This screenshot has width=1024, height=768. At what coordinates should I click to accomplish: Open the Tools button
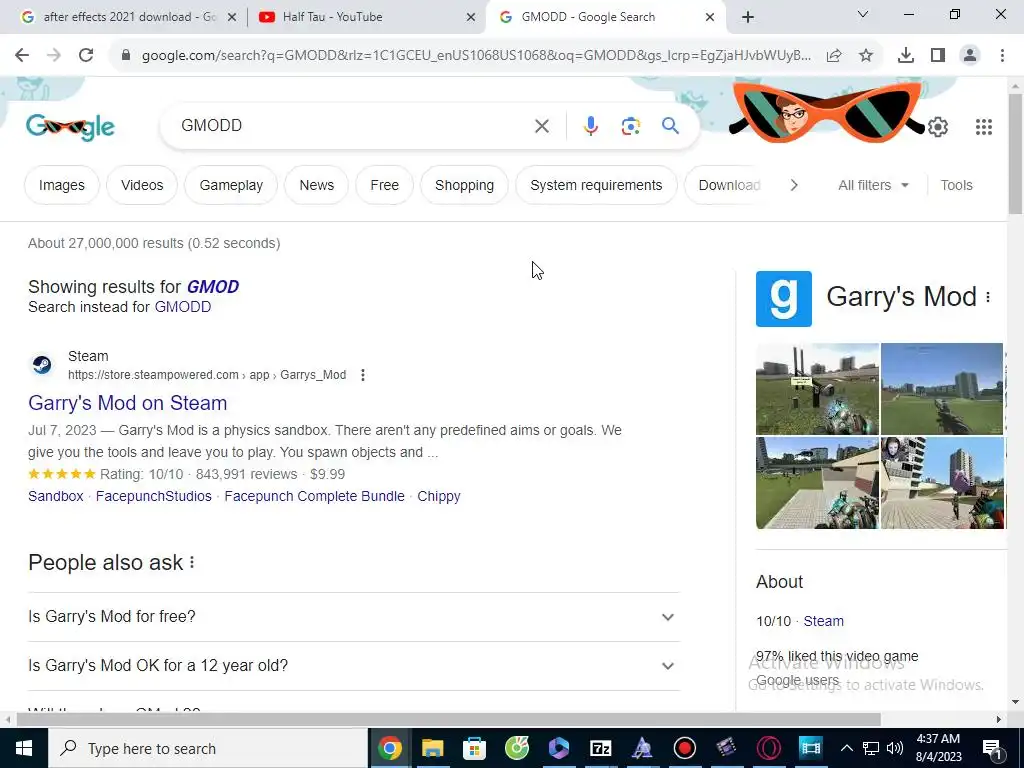(956, 185)
